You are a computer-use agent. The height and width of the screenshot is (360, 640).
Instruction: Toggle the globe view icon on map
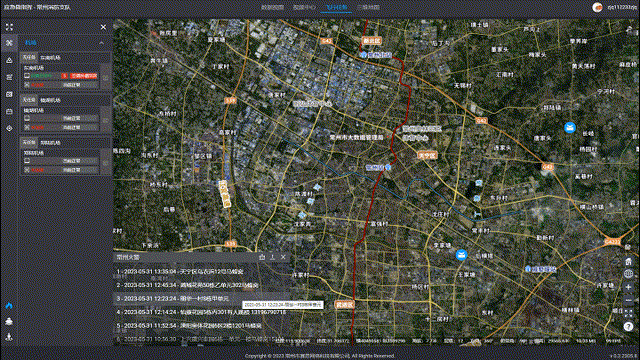pos(629,274)
